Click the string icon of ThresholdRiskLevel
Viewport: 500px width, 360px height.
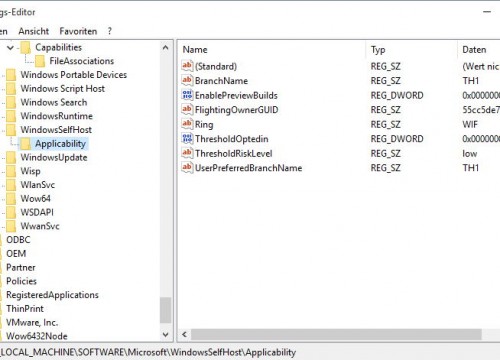click(187, 153)
